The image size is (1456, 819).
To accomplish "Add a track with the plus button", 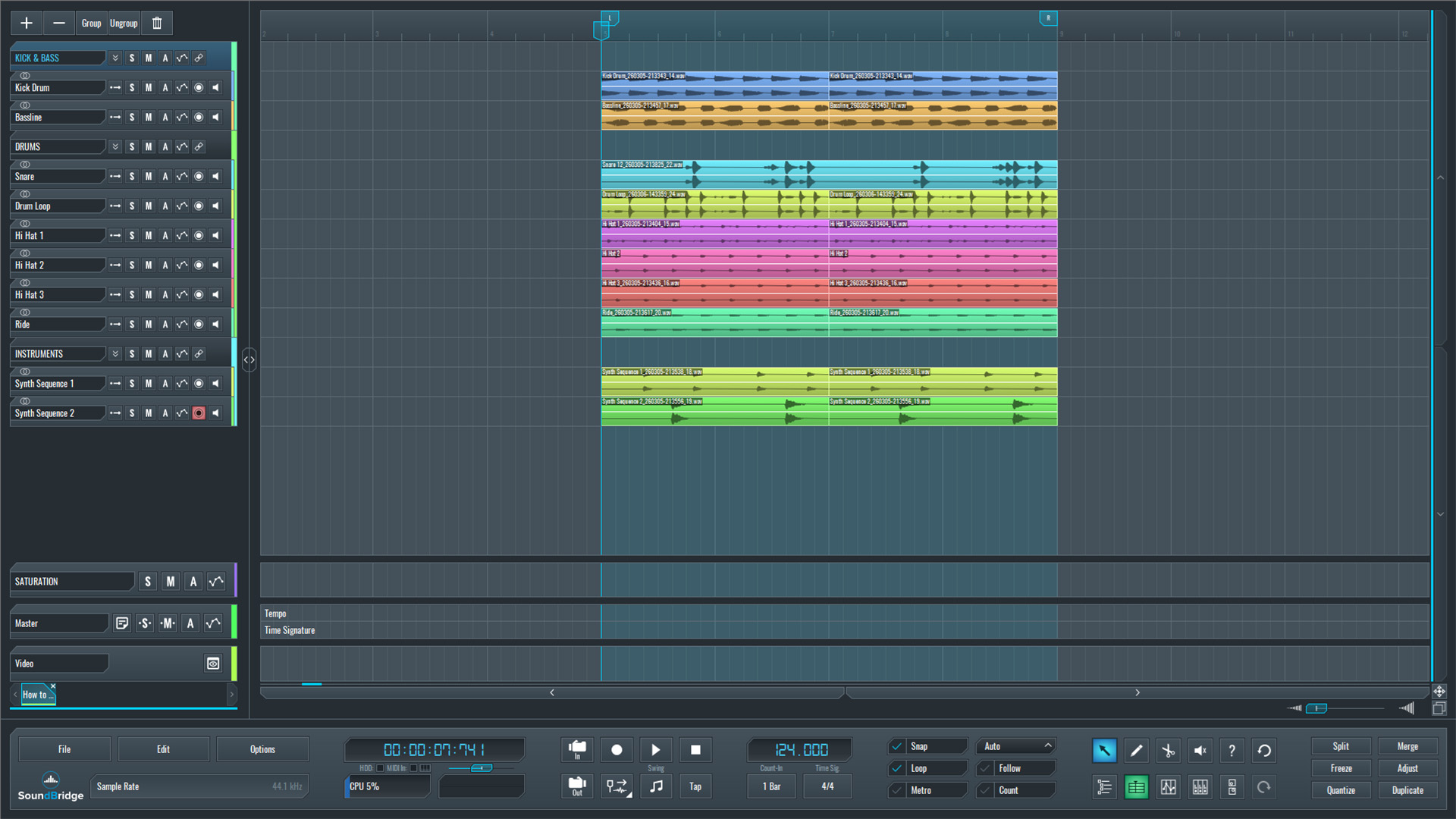I will (27, 23).
